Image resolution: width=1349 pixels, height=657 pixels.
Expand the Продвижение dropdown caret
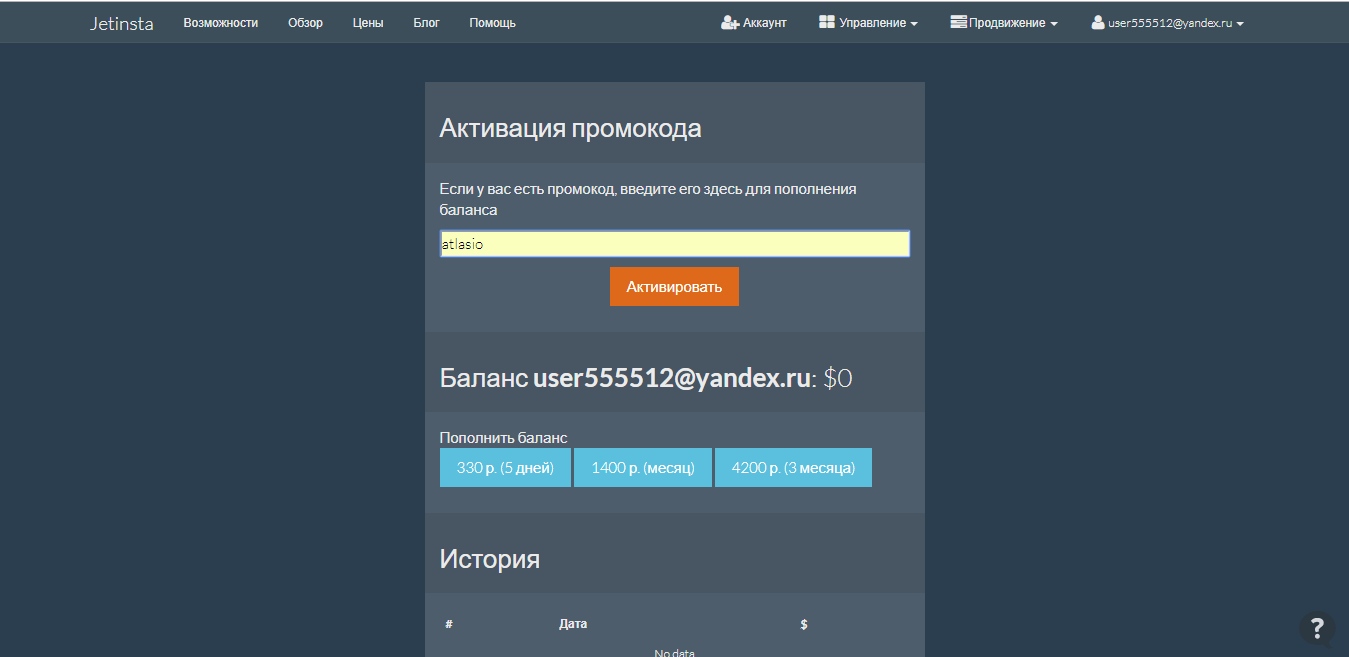[x=1054, y=24]
